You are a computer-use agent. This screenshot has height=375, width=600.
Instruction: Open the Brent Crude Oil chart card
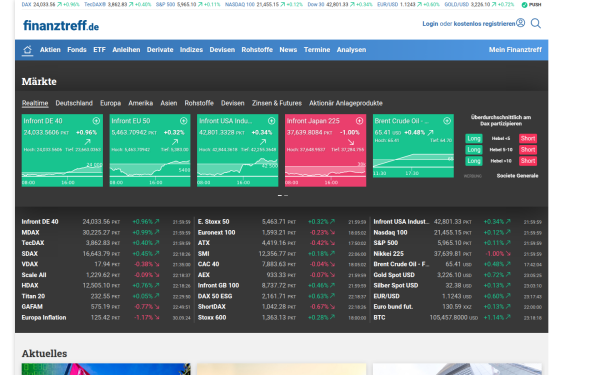pyautogui.click(x=413, y=146)
